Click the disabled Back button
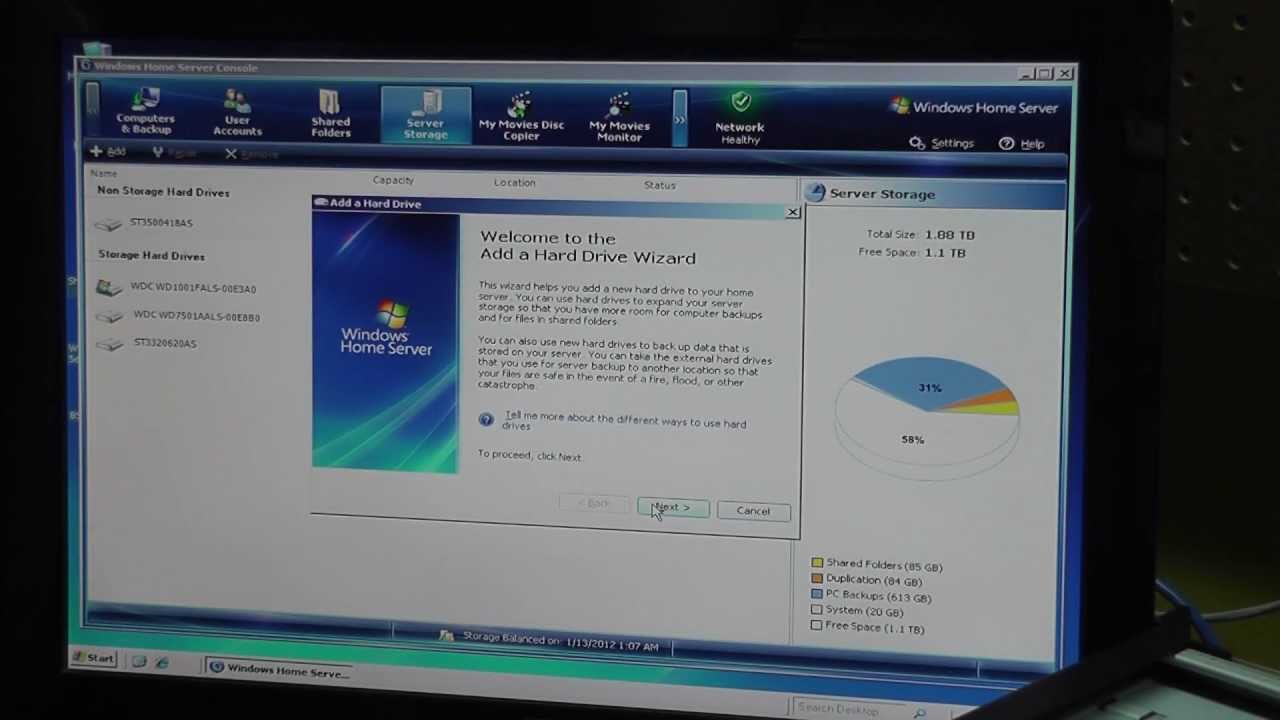The width and height of the screenshot is (1280, 720). pyautogui.click(x=594, y=503)
